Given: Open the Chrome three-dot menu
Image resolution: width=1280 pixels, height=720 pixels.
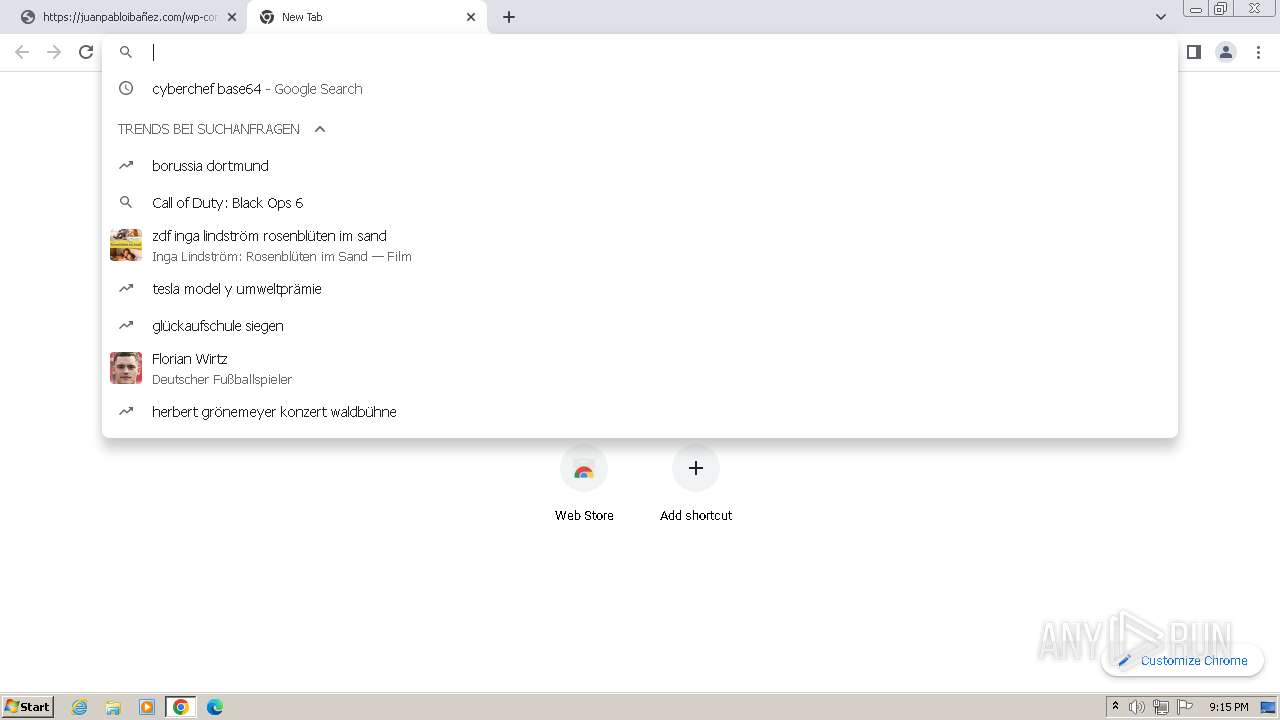Looking at the screenshot, I should click(x=1259, y=52).
